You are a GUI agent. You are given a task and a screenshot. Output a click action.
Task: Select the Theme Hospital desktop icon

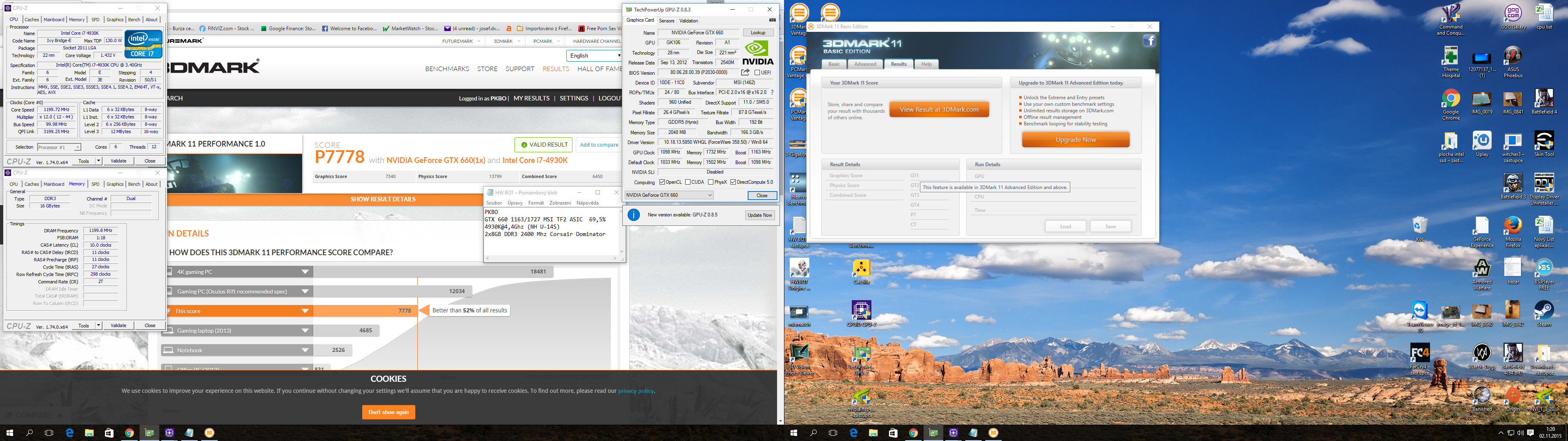1450,62
